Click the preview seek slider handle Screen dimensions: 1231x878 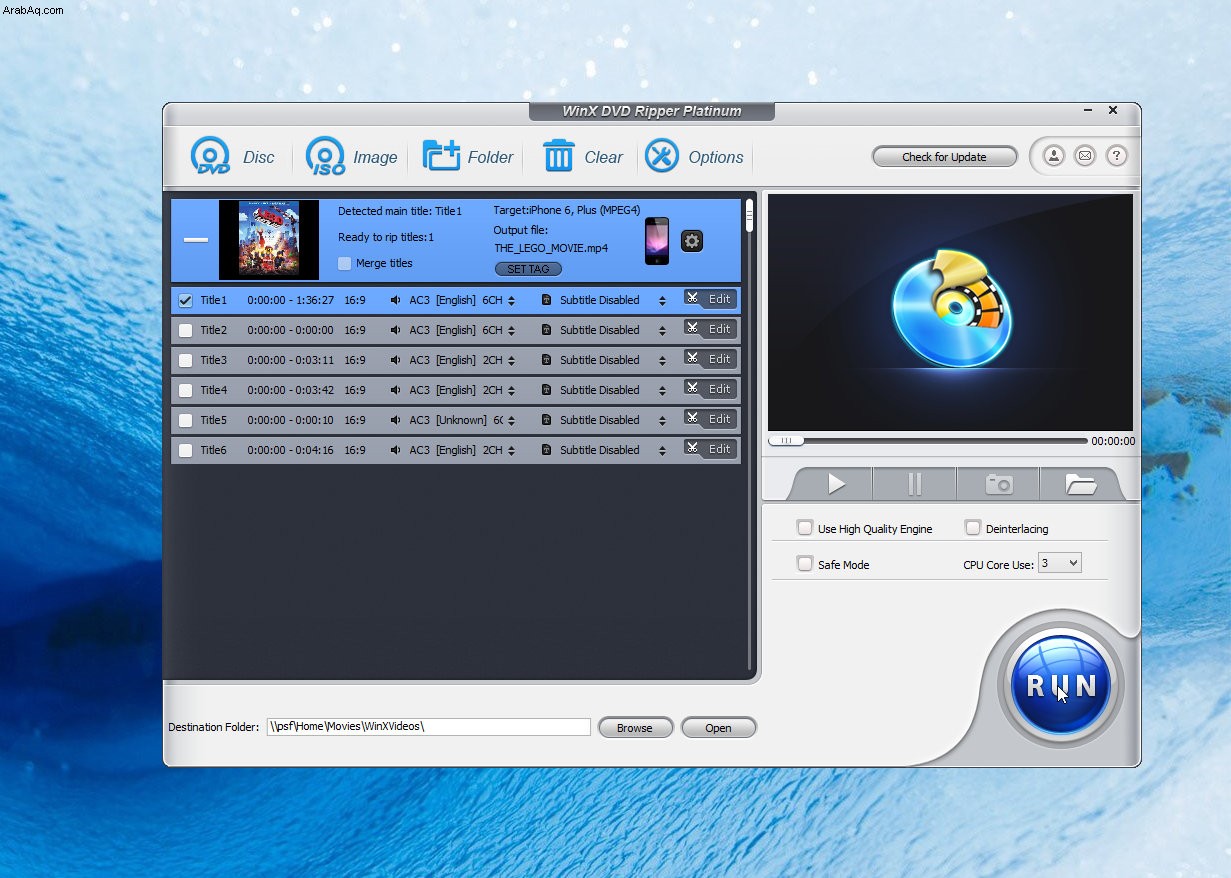(x=787, y=440)
